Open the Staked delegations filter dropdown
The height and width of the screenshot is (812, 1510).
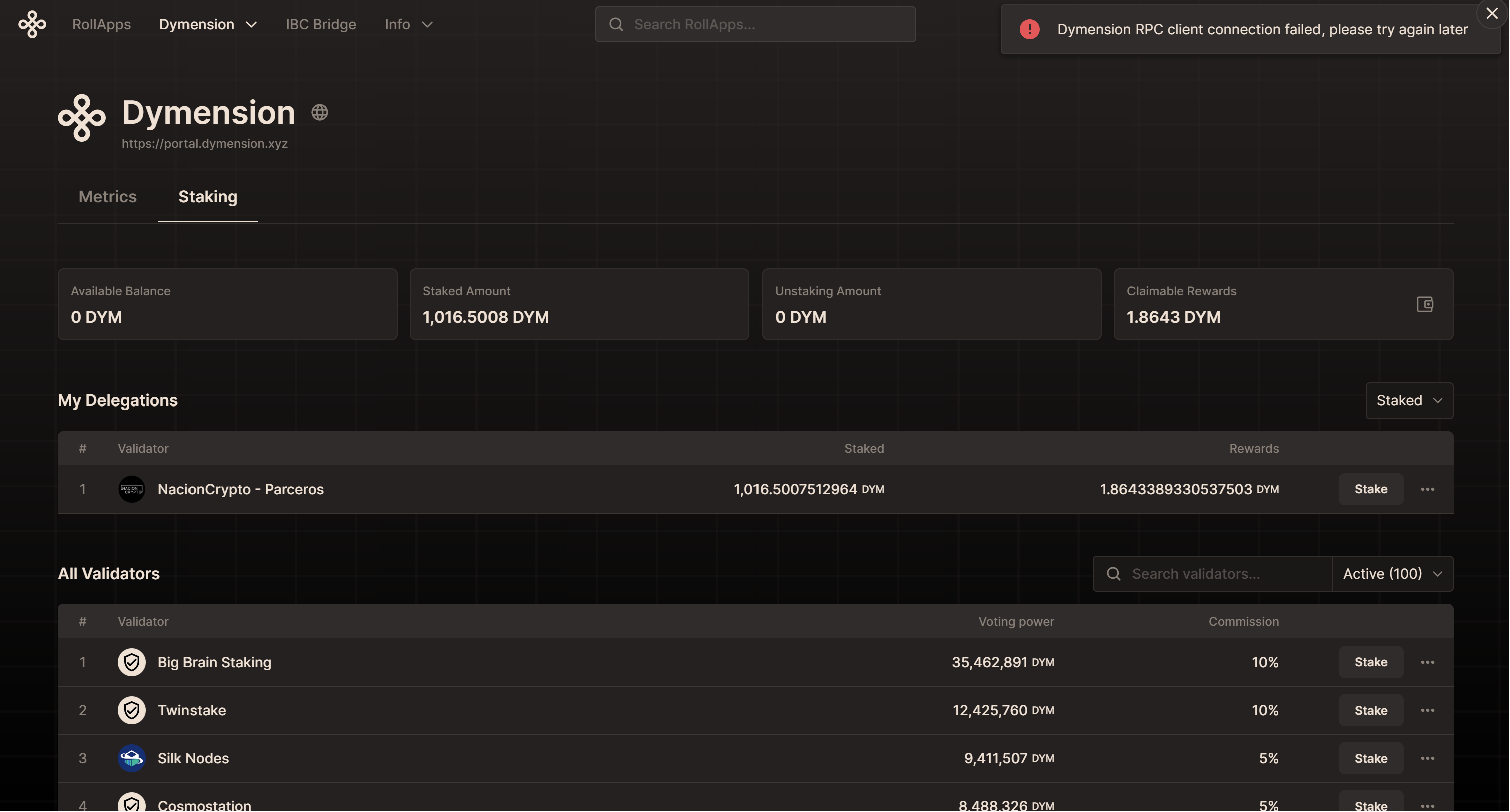pyautogui.click(x=1409, y=400)
